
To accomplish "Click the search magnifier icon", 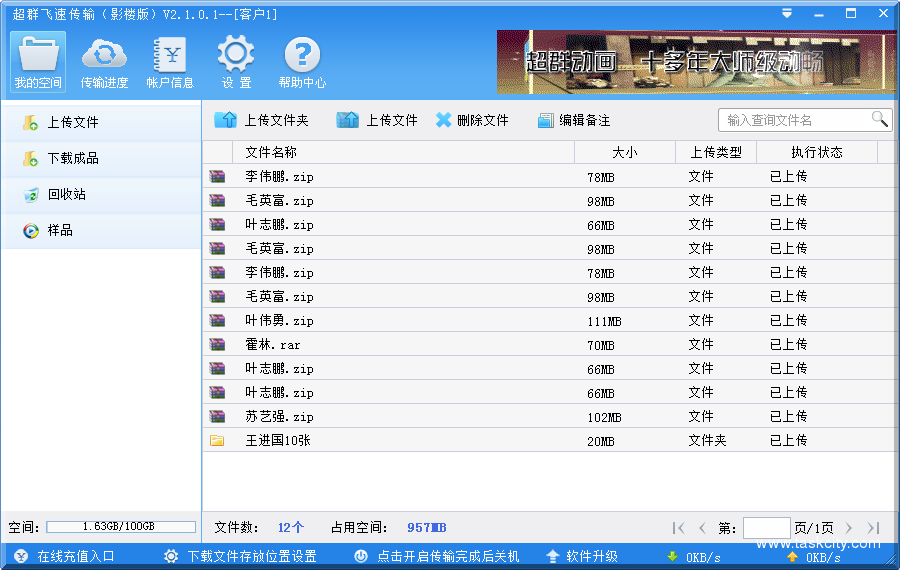I will pyautogui.click(x=879, y=119).
